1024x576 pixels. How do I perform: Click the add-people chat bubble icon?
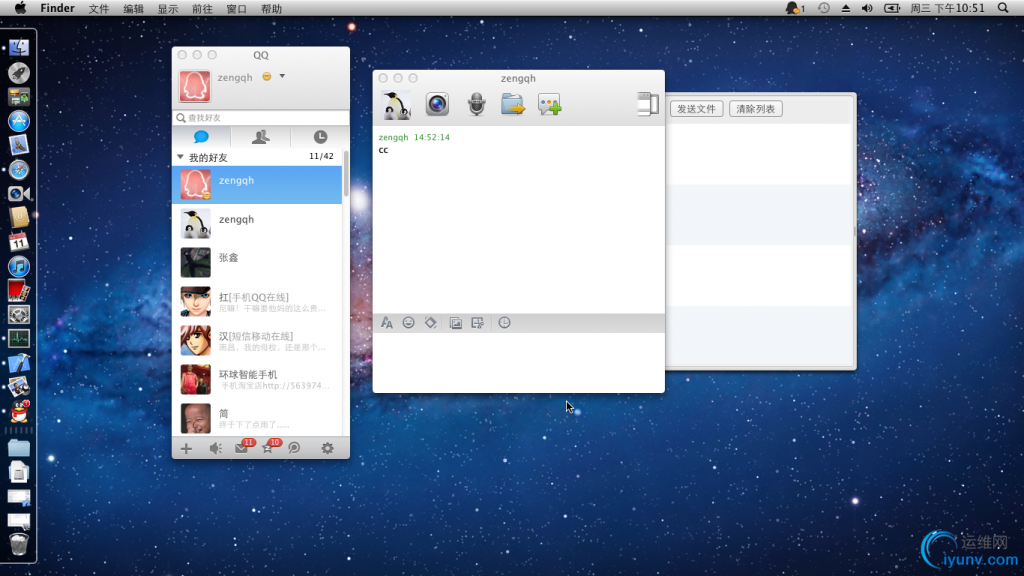pyautogui.click(x=549, y=104)
